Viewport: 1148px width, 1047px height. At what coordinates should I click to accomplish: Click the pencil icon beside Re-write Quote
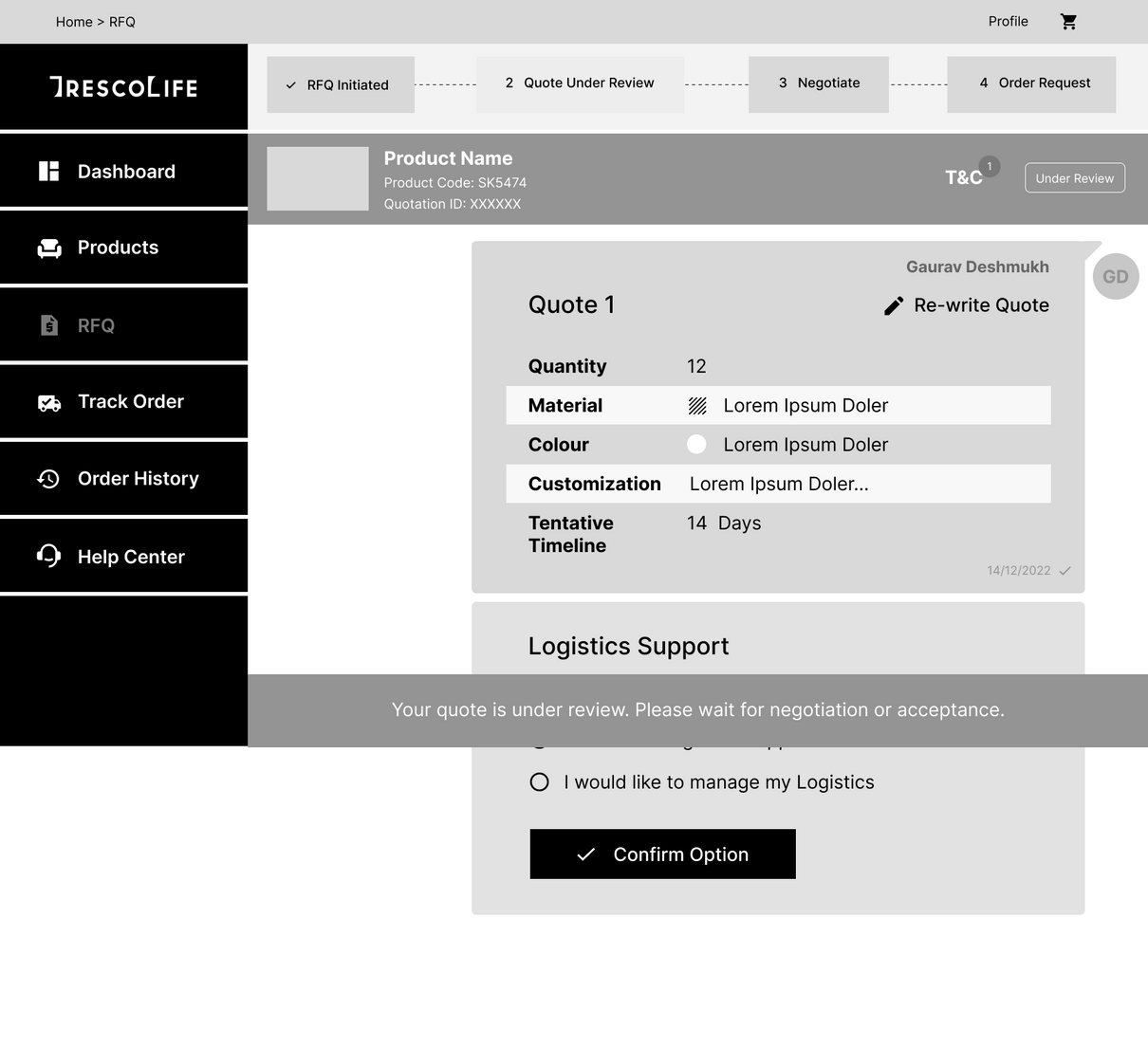point(893,305)
